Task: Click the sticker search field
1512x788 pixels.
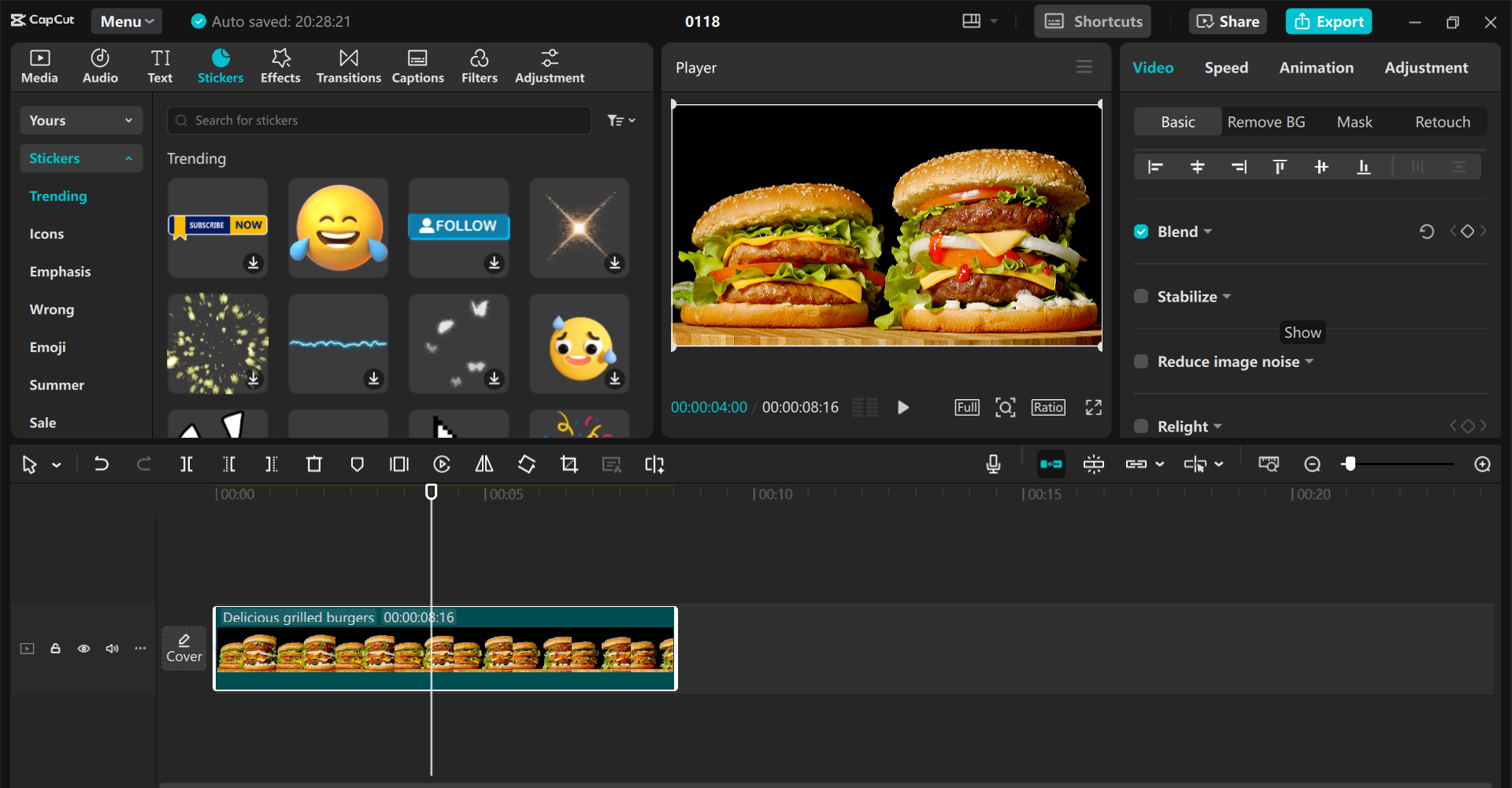Action: point(378,120)
